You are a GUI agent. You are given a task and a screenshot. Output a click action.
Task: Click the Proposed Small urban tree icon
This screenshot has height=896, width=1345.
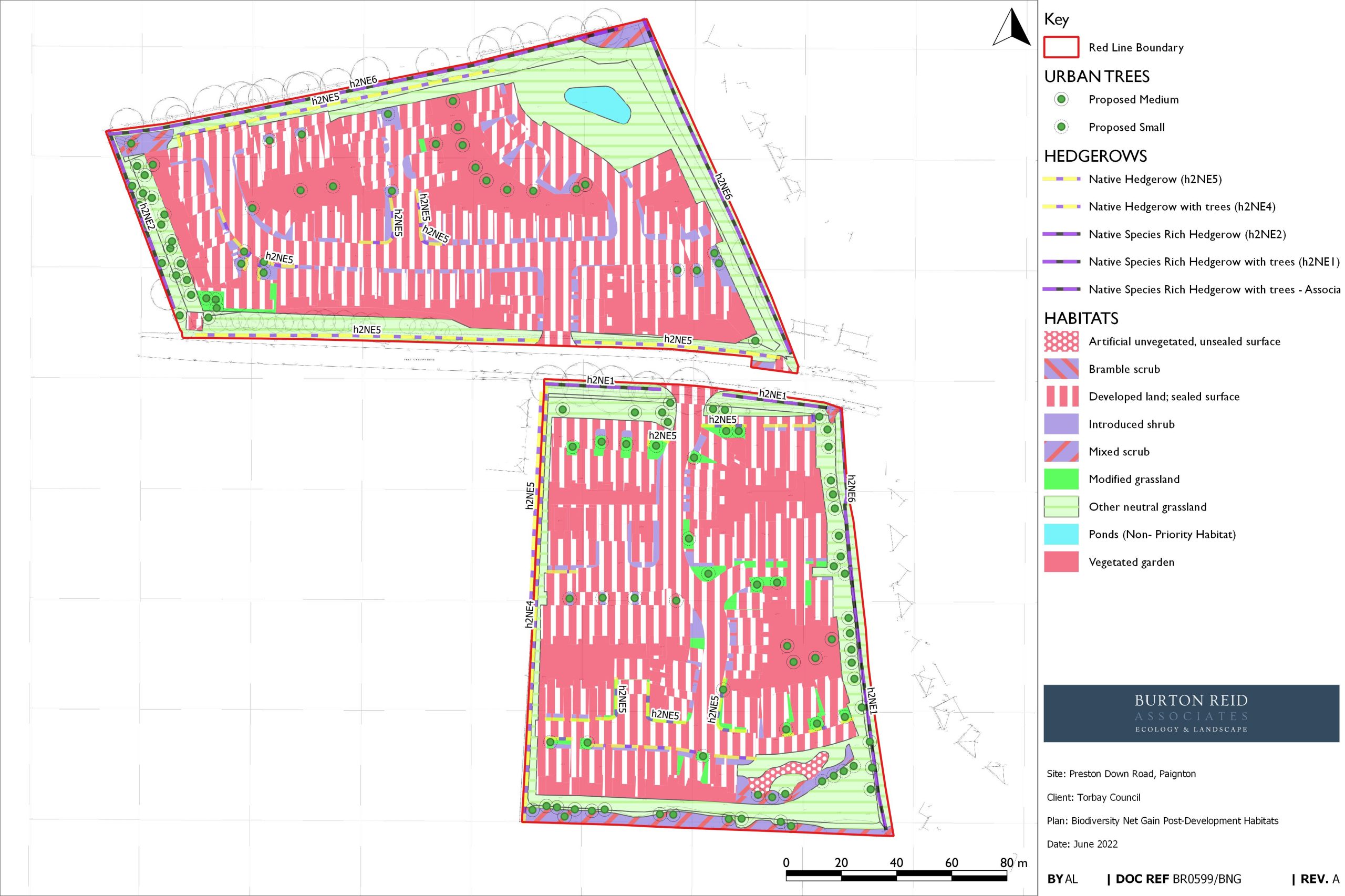tap(1060, 127)
